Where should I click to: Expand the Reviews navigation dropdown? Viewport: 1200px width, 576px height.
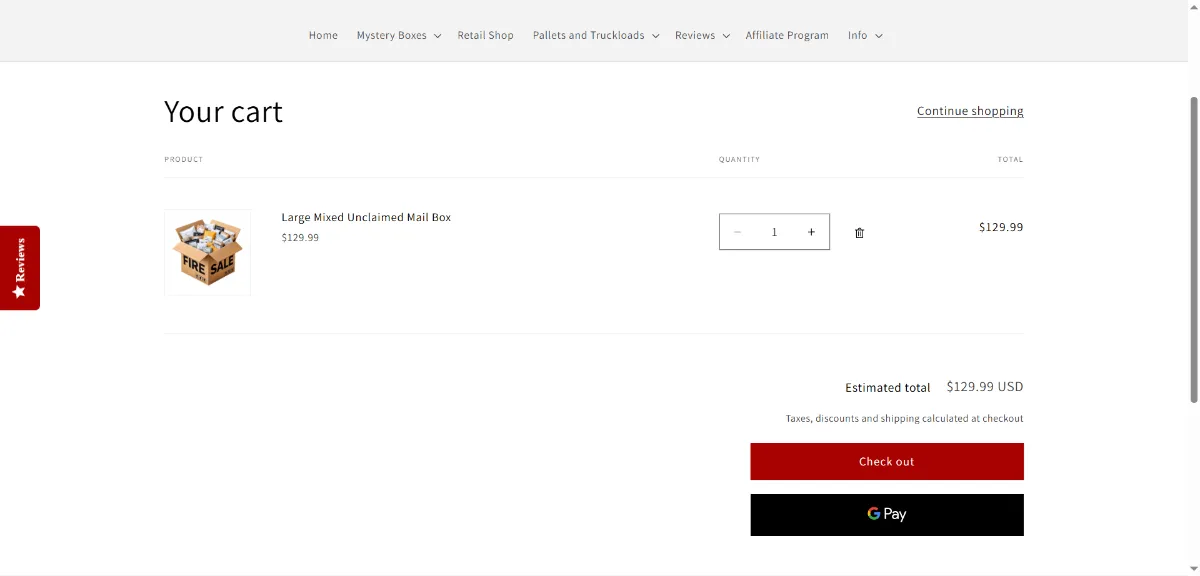pos(702,35)
